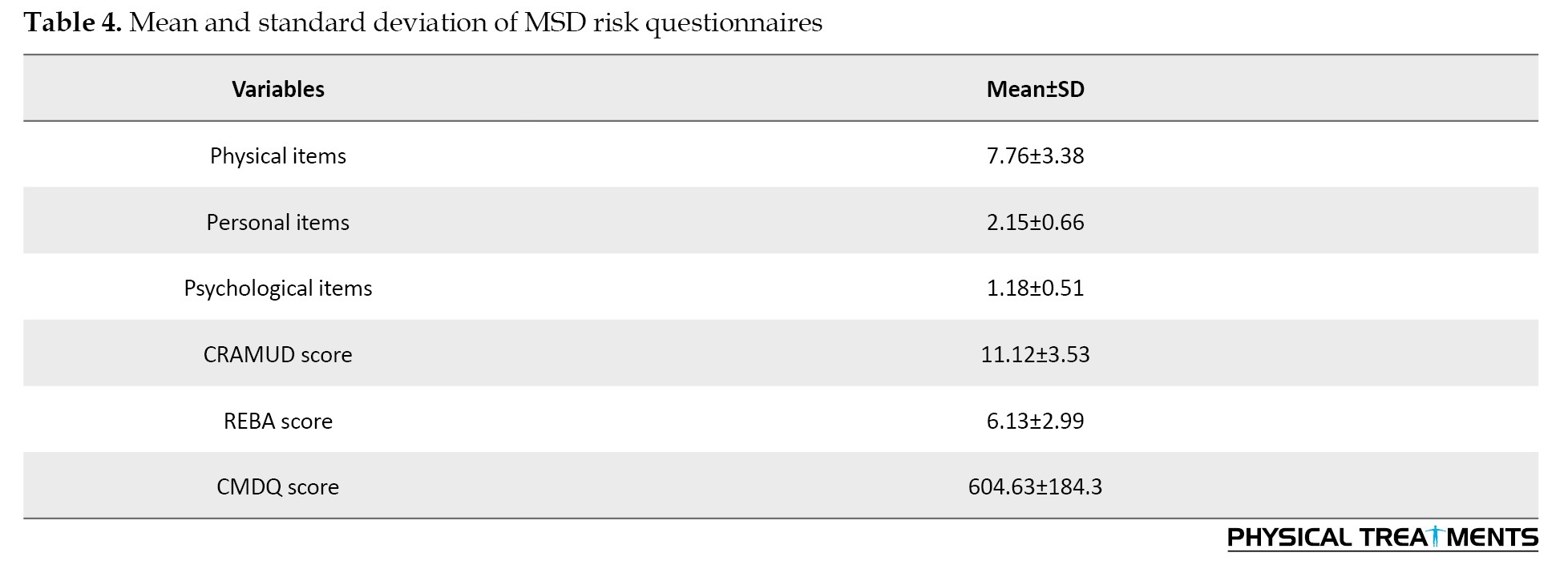Select the value 7.76±3.38
The height and width of the screenshot is (569, 1568).
point(1035,155)
